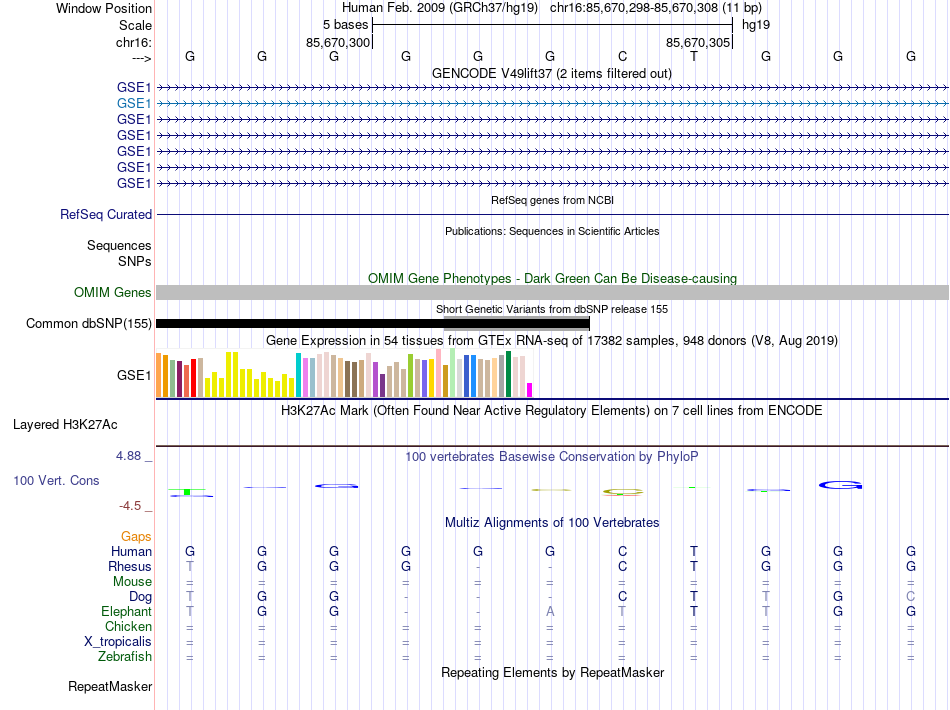Screen dimensions: 950x710
Task: Click the Dog alignment row label
Action: click(x=140, y=597)
